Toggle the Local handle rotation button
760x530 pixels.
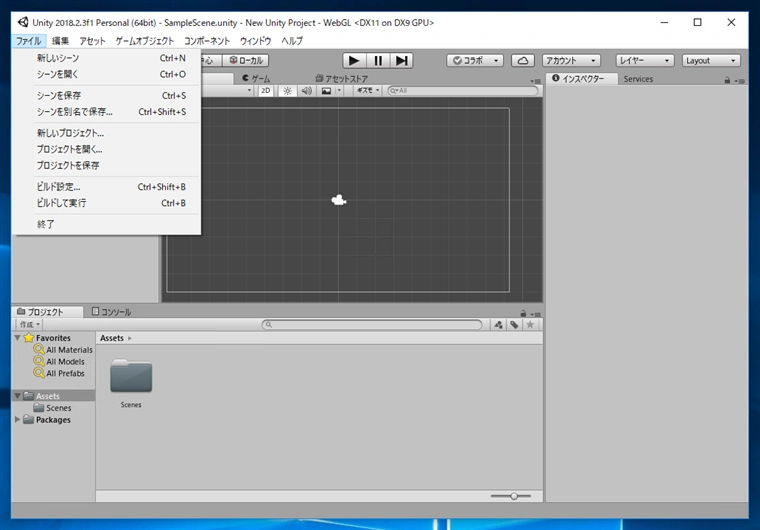(246, 61)
